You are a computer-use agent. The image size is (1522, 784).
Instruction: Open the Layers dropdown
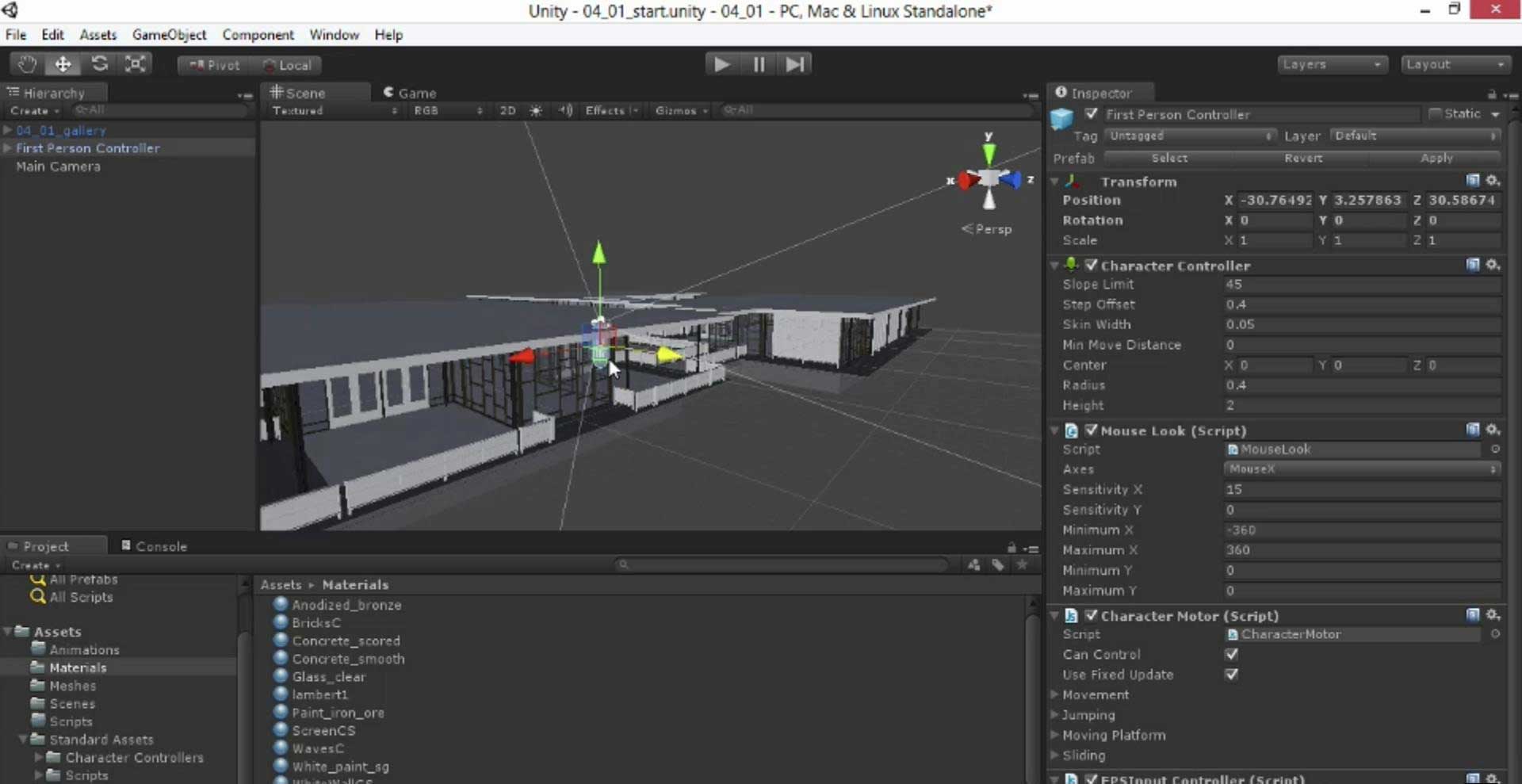point(1332,64)
